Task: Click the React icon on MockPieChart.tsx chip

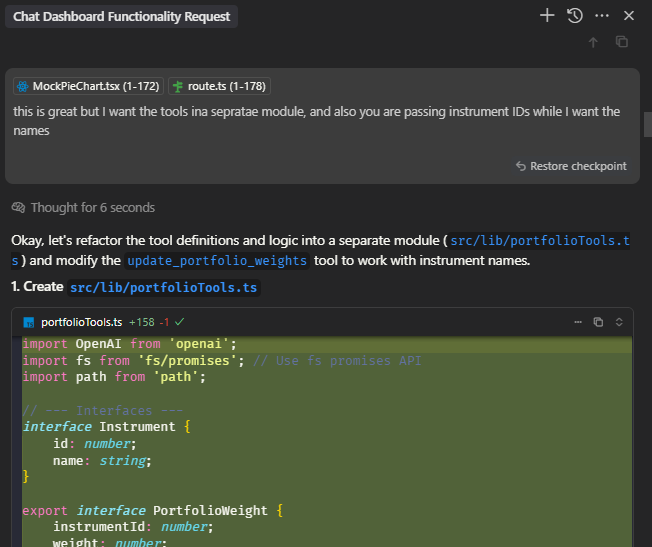Action: (x=22, y=86)
